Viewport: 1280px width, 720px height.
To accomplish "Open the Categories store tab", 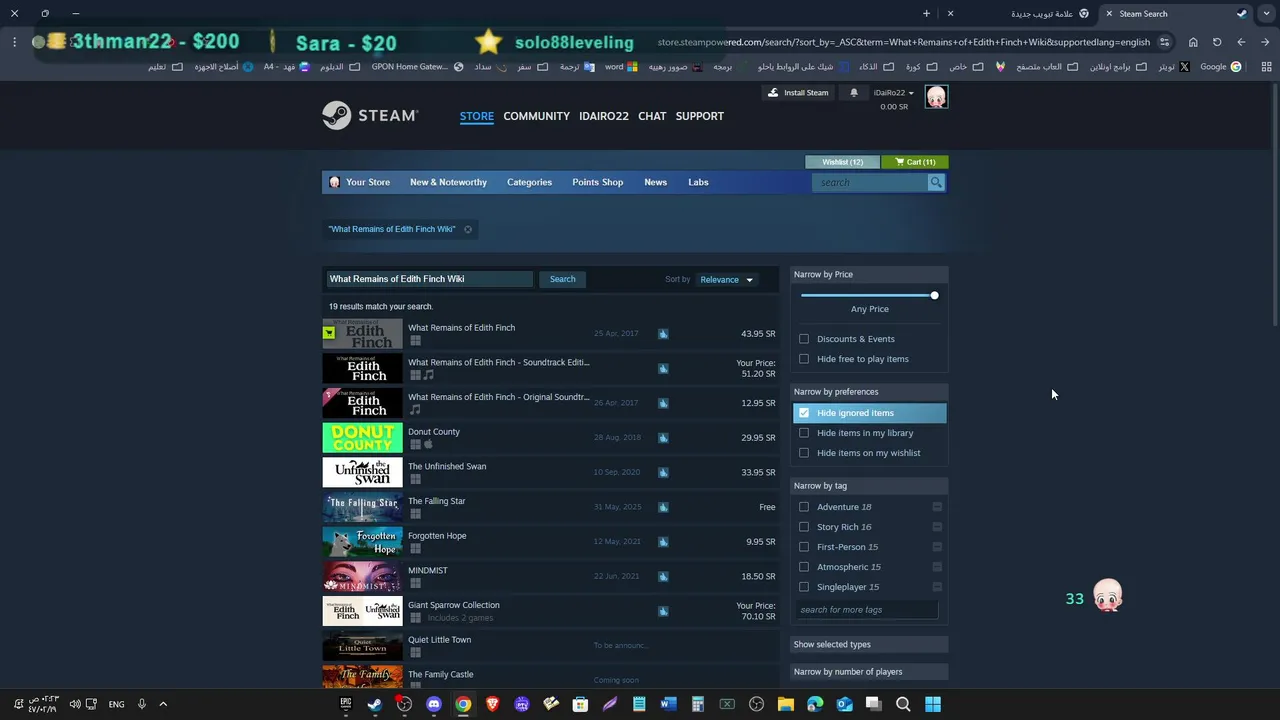I will click(529, 182).
